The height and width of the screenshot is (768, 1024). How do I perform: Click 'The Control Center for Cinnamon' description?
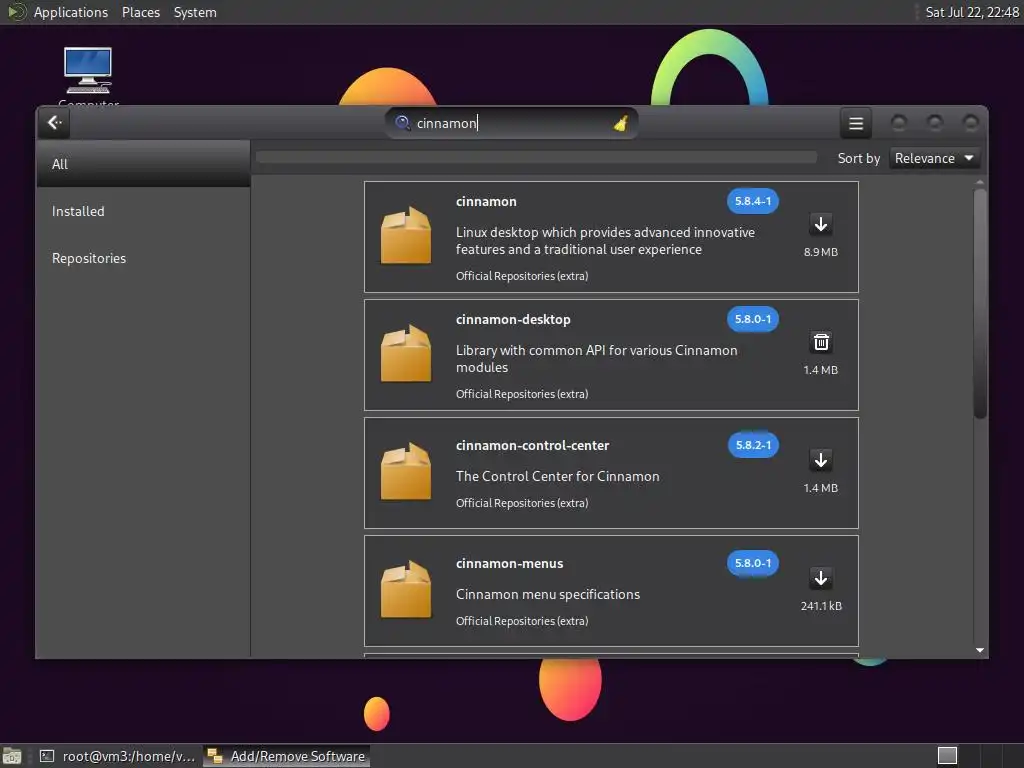click(x=557, y=476)
